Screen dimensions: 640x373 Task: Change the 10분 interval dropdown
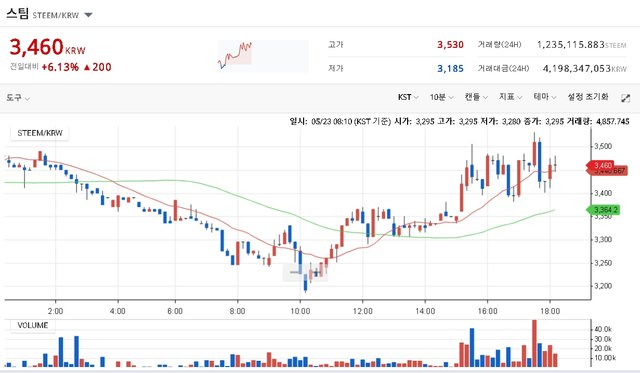pyautogui.click(x=441, y=97)
